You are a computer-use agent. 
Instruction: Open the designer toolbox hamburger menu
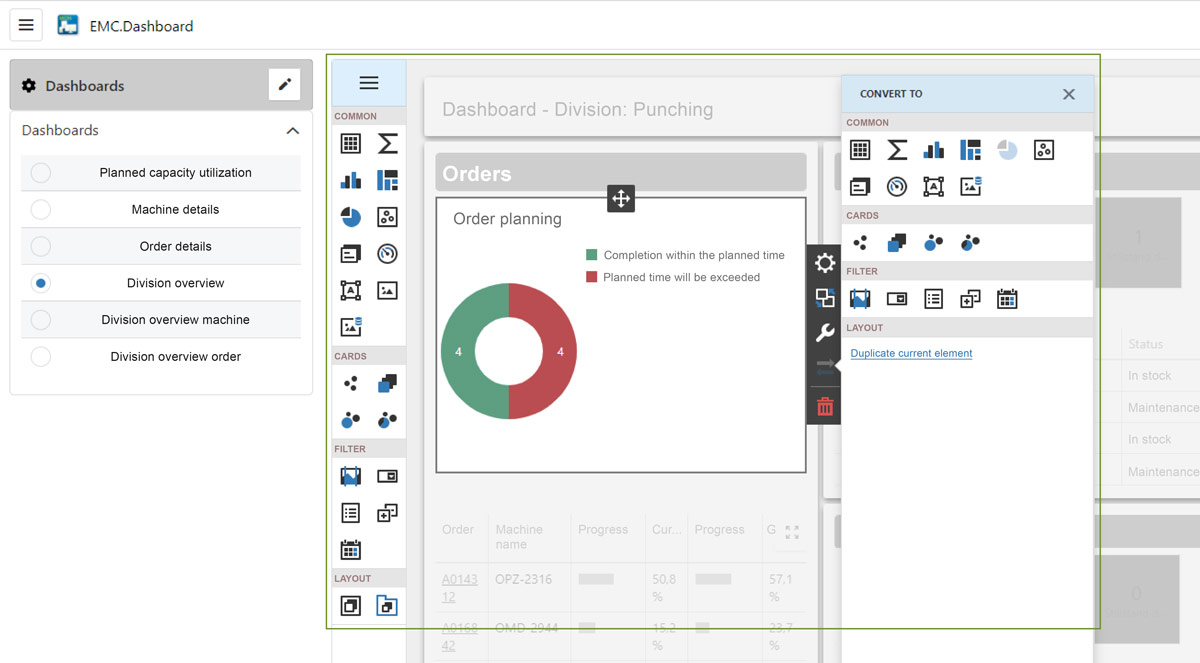[369, 83]
